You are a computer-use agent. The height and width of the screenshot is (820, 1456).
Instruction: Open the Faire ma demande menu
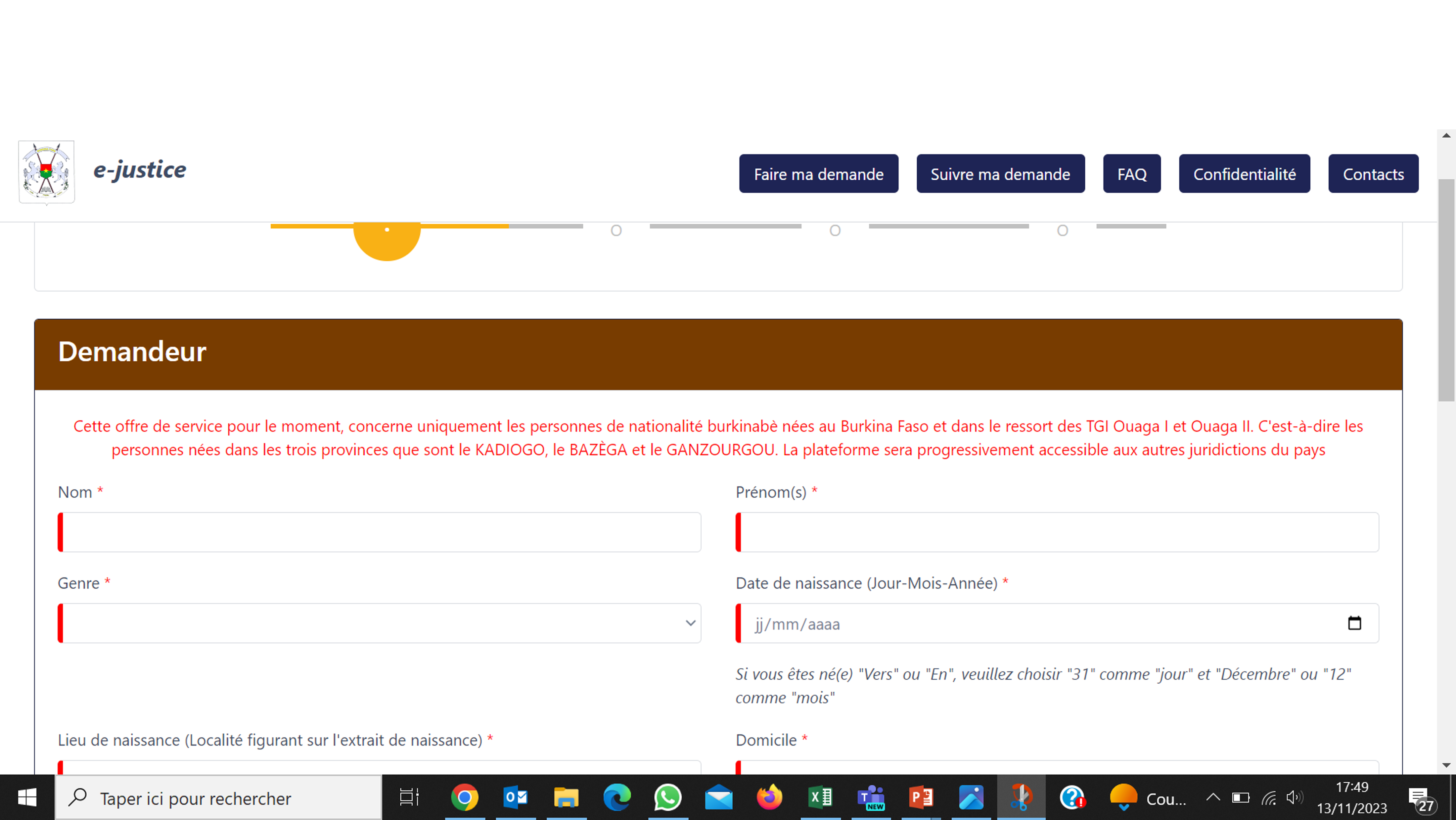tap(818, 174)
